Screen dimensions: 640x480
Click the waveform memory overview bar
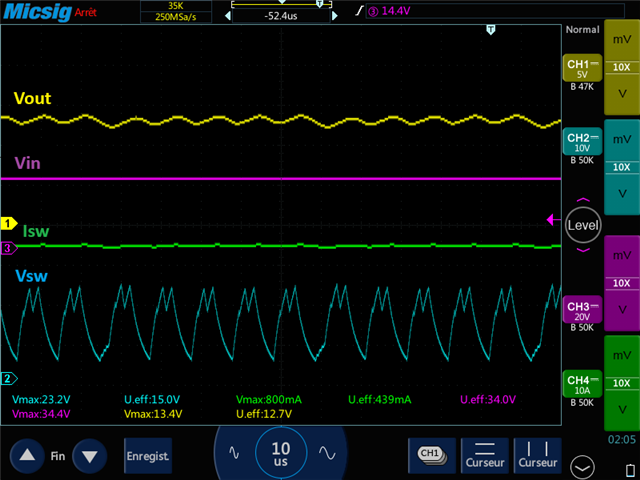[x=281, y=4]
